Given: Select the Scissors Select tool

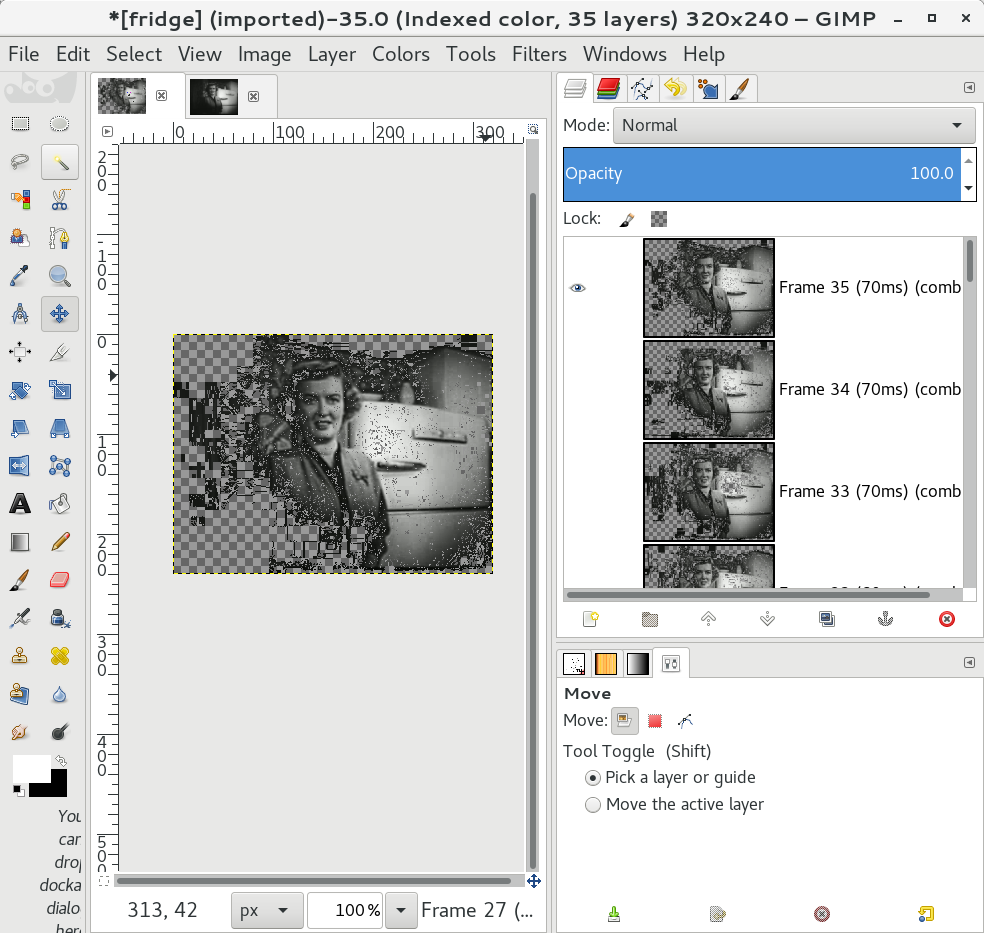Looking at the screenshot, I should click(x=59, y=199).
